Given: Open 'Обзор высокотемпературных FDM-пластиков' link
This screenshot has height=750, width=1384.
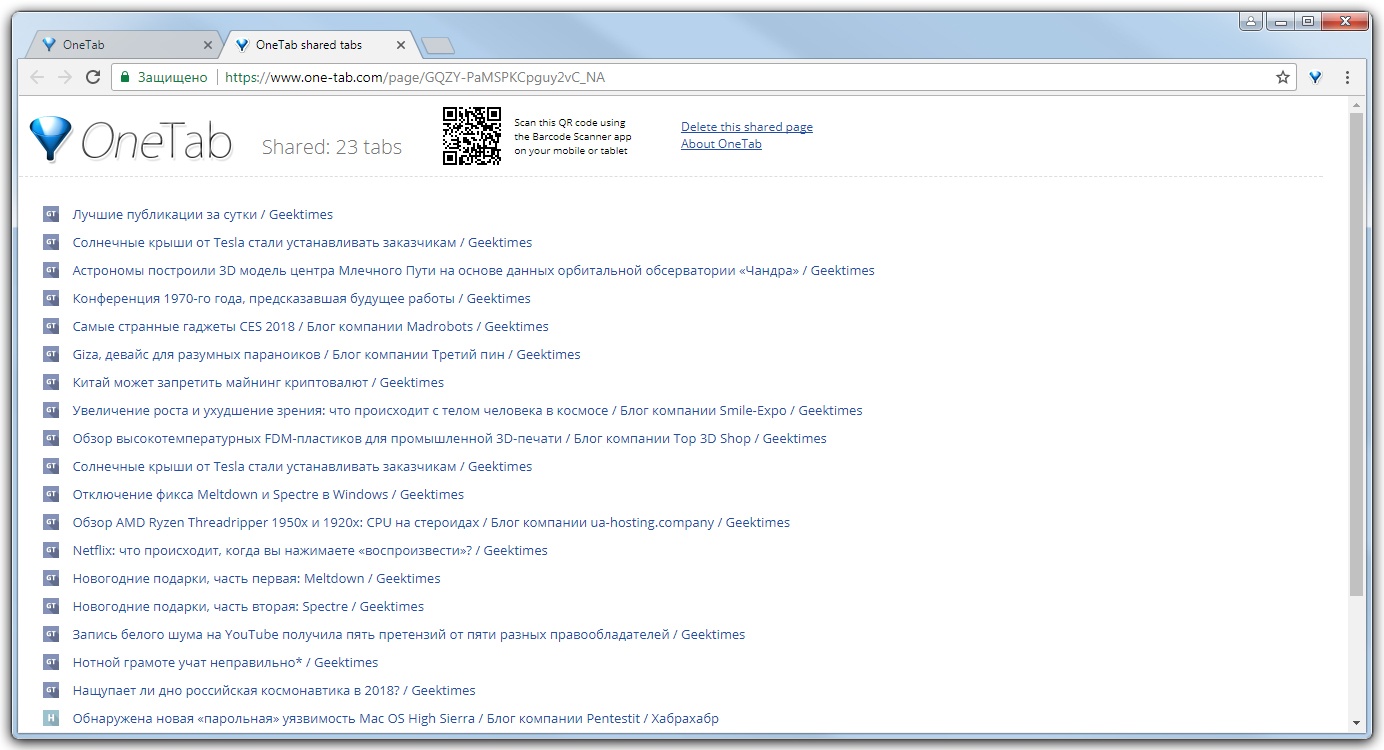Looking at the screenshot, I should pyautogui.click(x=450, y=438).
